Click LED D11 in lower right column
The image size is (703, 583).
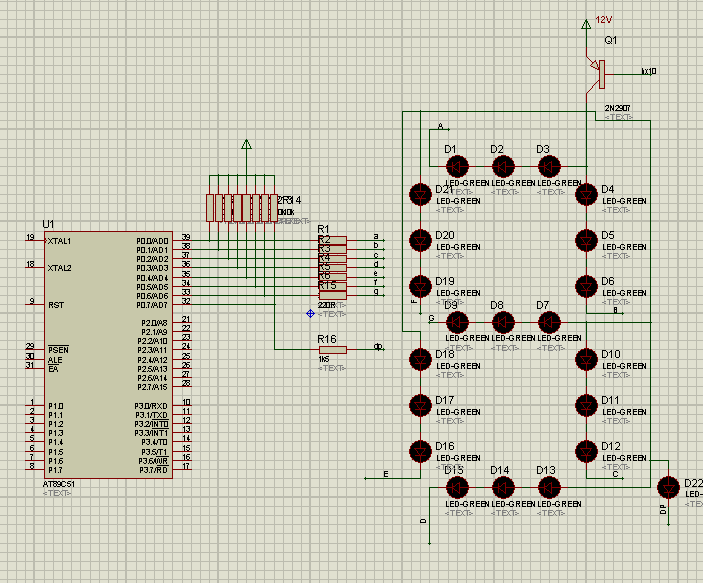[x=587, y=405]
